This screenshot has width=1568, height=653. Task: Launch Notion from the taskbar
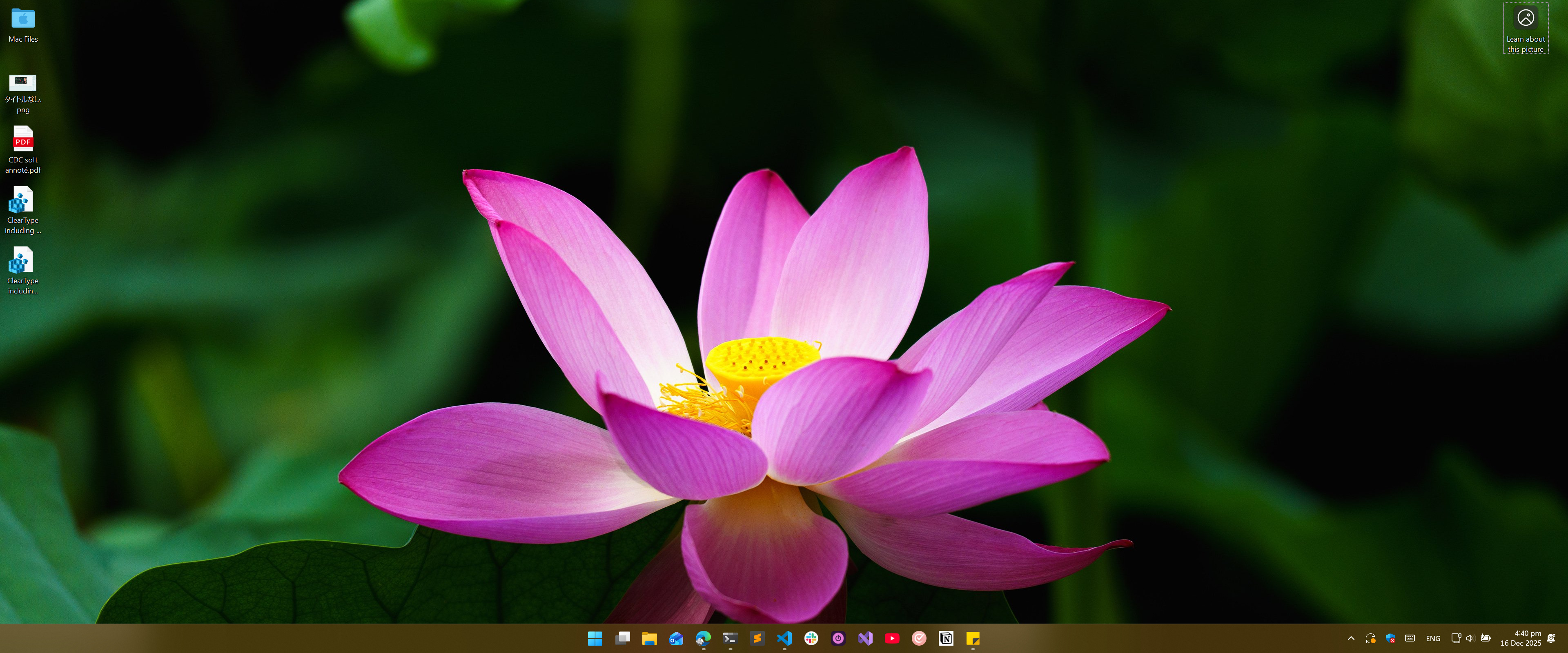coord(946,638)
